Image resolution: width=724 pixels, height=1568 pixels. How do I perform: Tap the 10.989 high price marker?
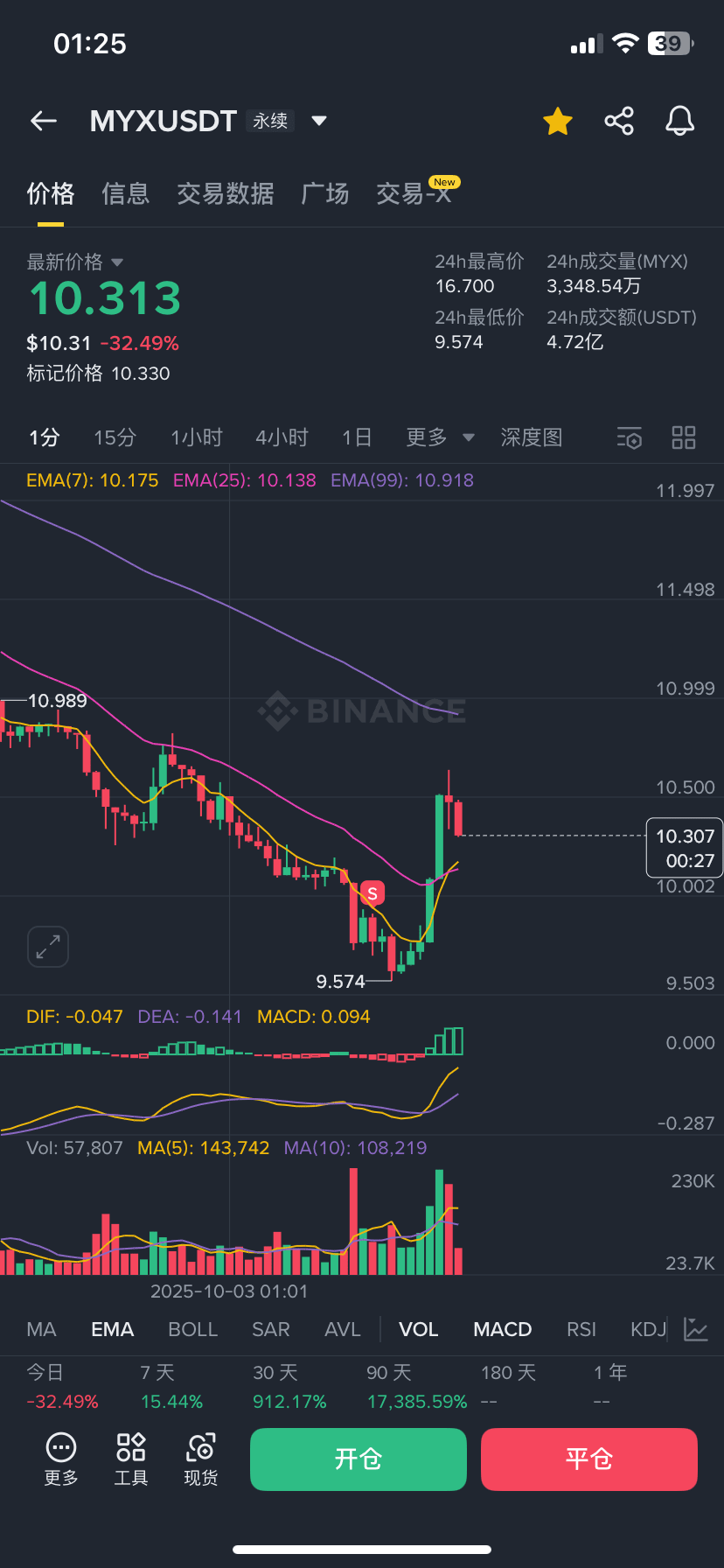point(58,700)
